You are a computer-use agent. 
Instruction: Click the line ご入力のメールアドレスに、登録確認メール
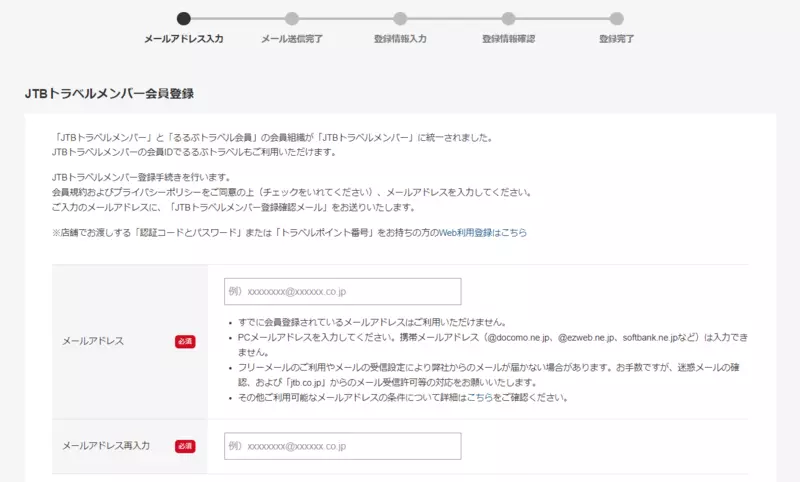point(234,208)
